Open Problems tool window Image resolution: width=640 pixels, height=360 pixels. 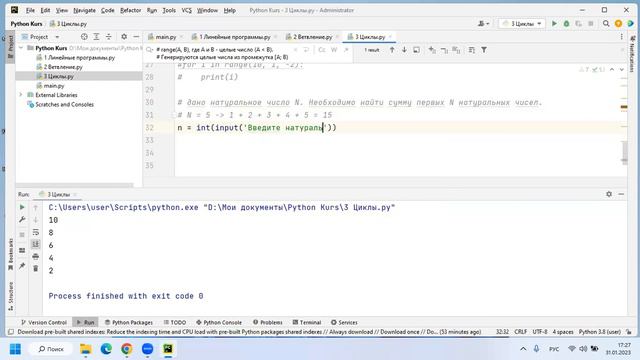tap(267, 322)
